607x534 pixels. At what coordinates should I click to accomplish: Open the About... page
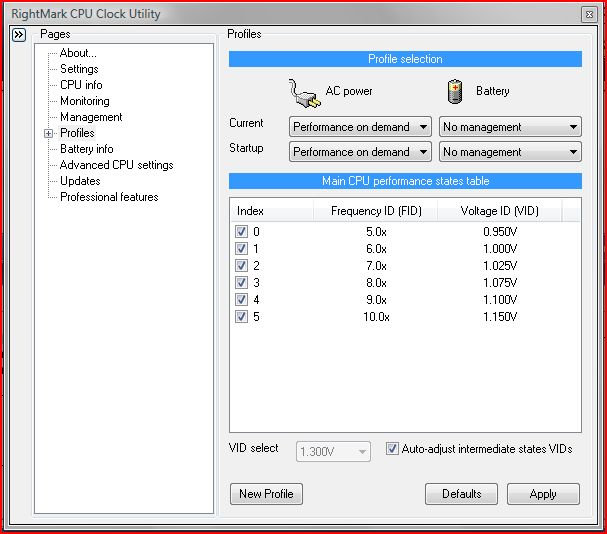[x=78, y=53]
